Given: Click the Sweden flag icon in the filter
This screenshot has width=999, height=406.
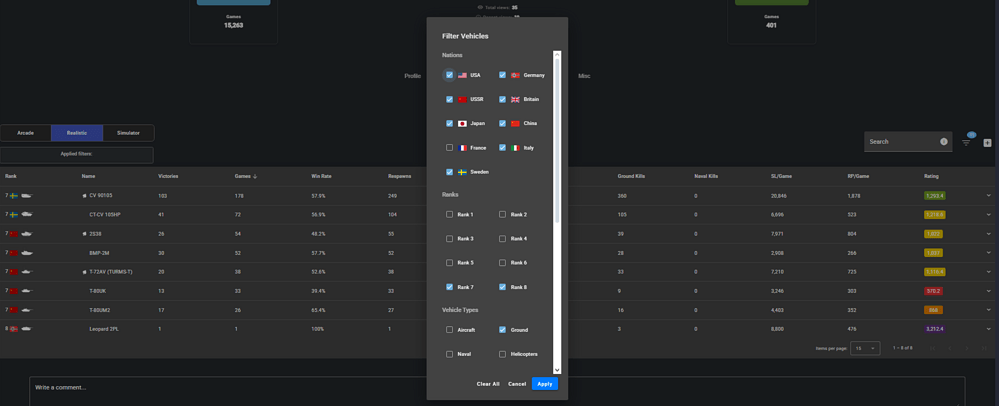Looking at the screenshot, I should pos(462,172).
